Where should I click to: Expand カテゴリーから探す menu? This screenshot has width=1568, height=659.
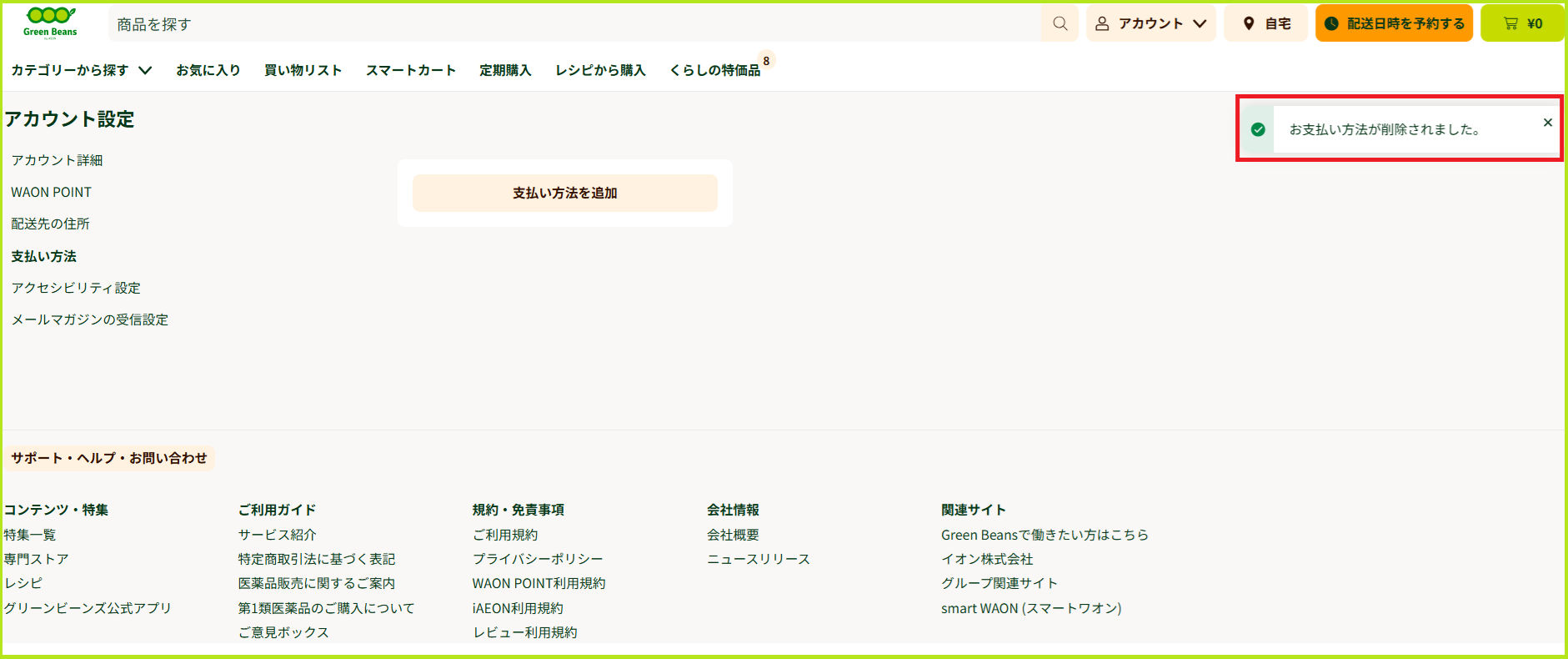click(x=82, y=70)
